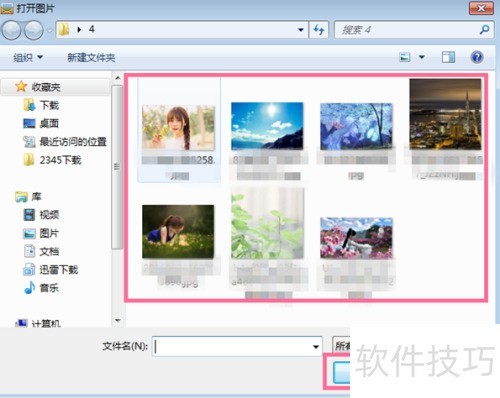This screenshot has height=398, width=500.
Task: Expand the address bar history dropdown
Action: pyautogui.click(x=301, y=30)
